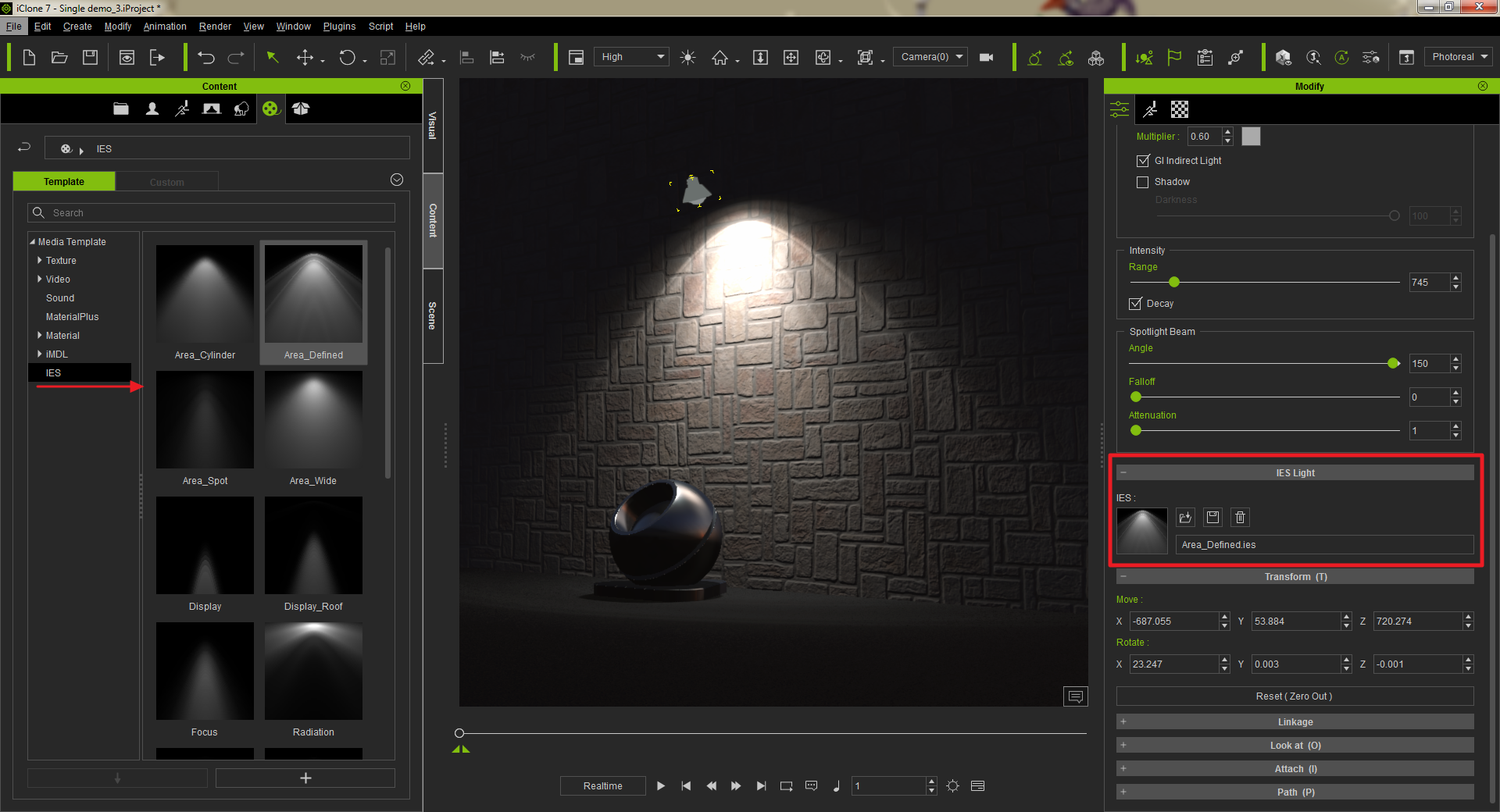1500x812 pixels.
Task: Expand the Linkage section
Action: (x=1295, y=722)
